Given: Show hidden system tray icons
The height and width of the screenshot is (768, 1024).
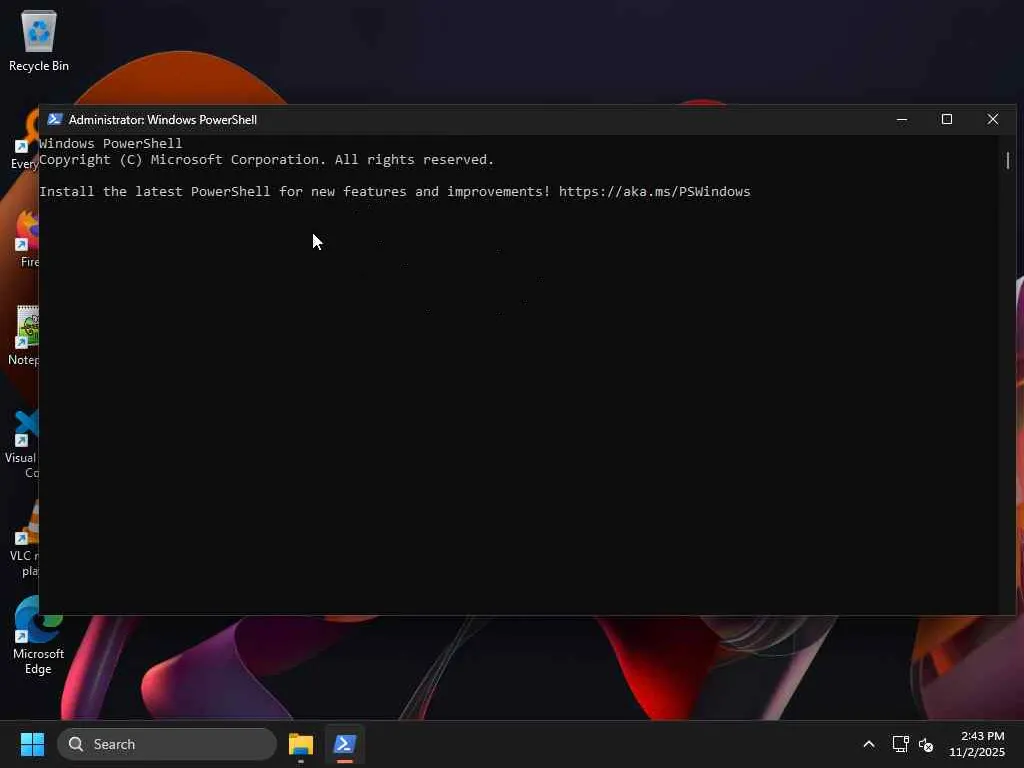Looking at the screenshot, I should (869, 744).
